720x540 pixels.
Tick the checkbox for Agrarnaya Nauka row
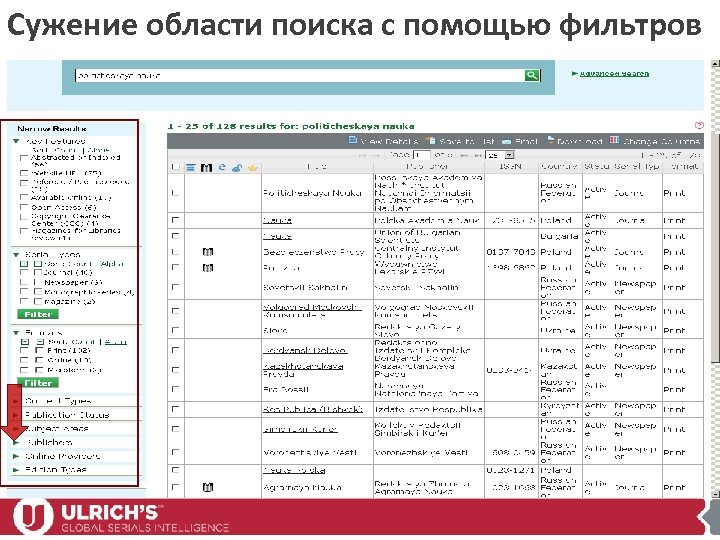pyautogui.click(x=175, y=487)
